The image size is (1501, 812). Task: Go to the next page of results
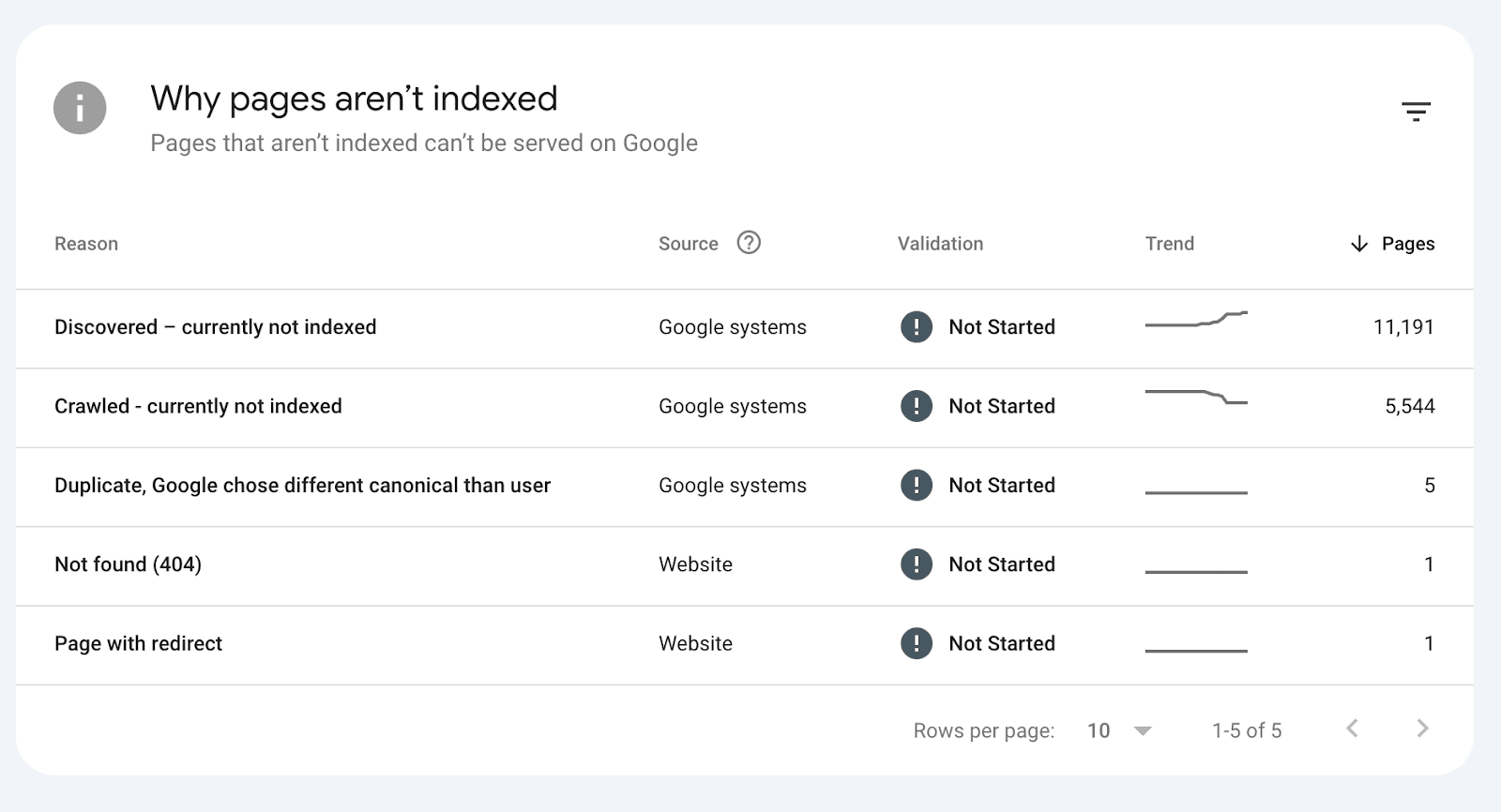(x=1422, y=729)
